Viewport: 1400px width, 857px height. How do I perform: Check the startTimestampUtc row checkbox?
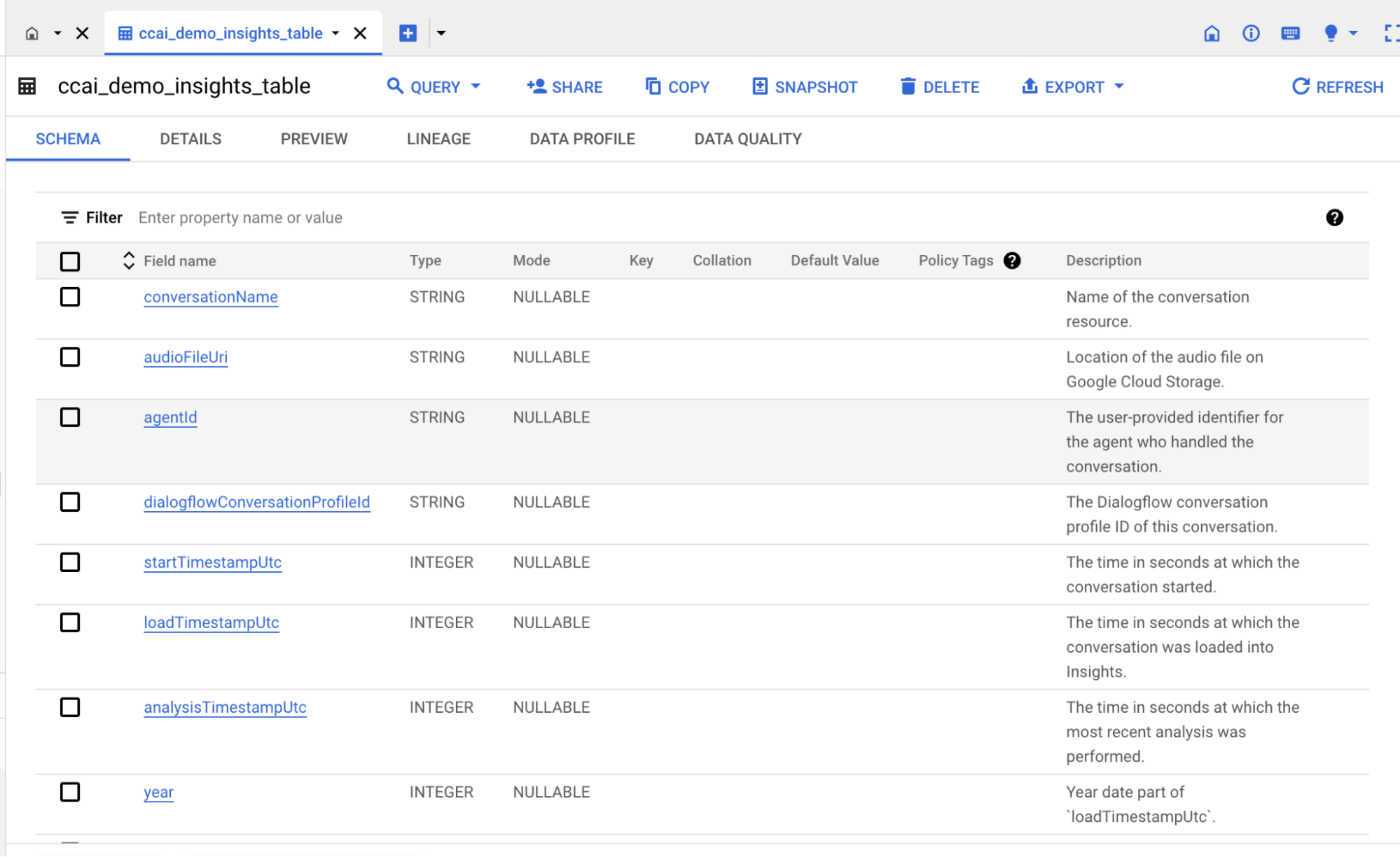70,562
